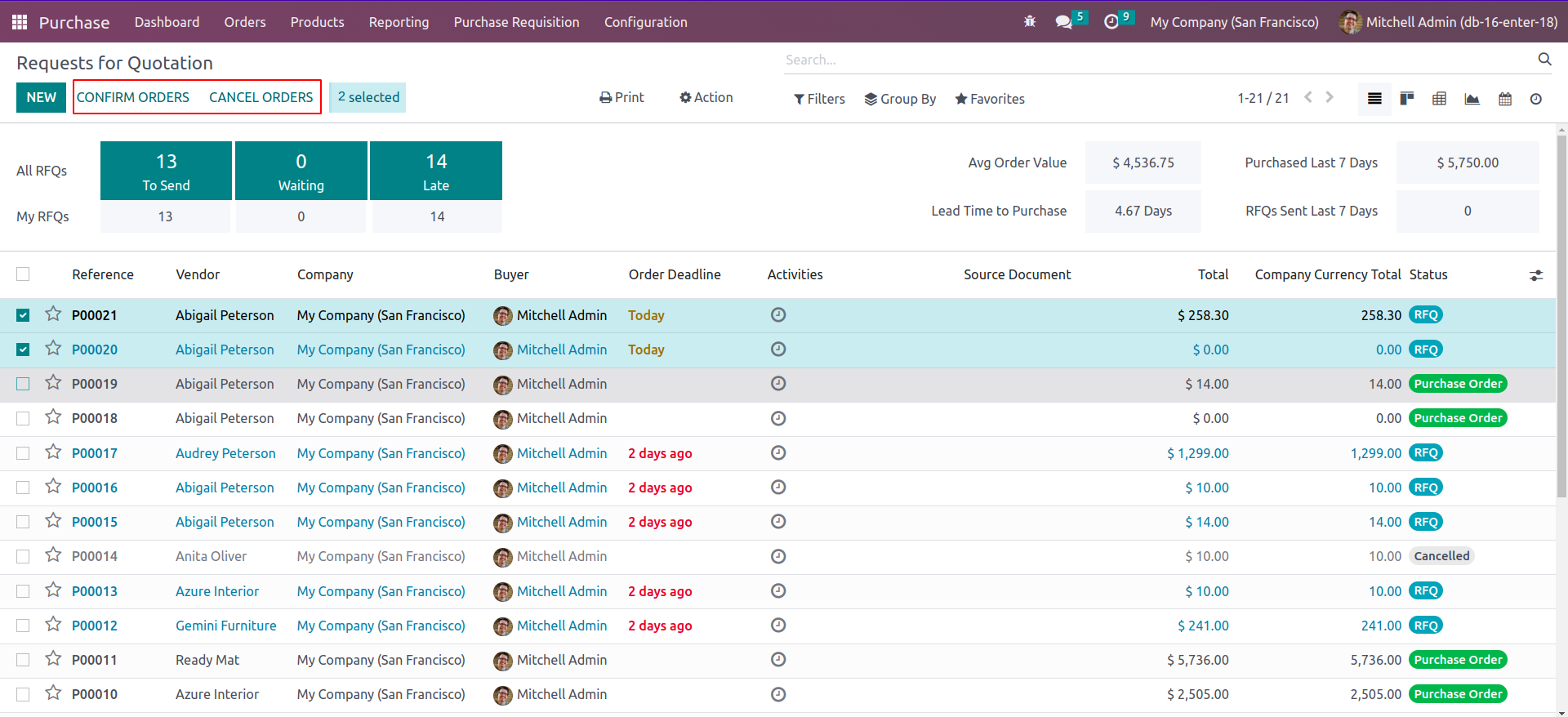Open the main apps grid menu
1568x717 pixels.
[x=20, y=22]
